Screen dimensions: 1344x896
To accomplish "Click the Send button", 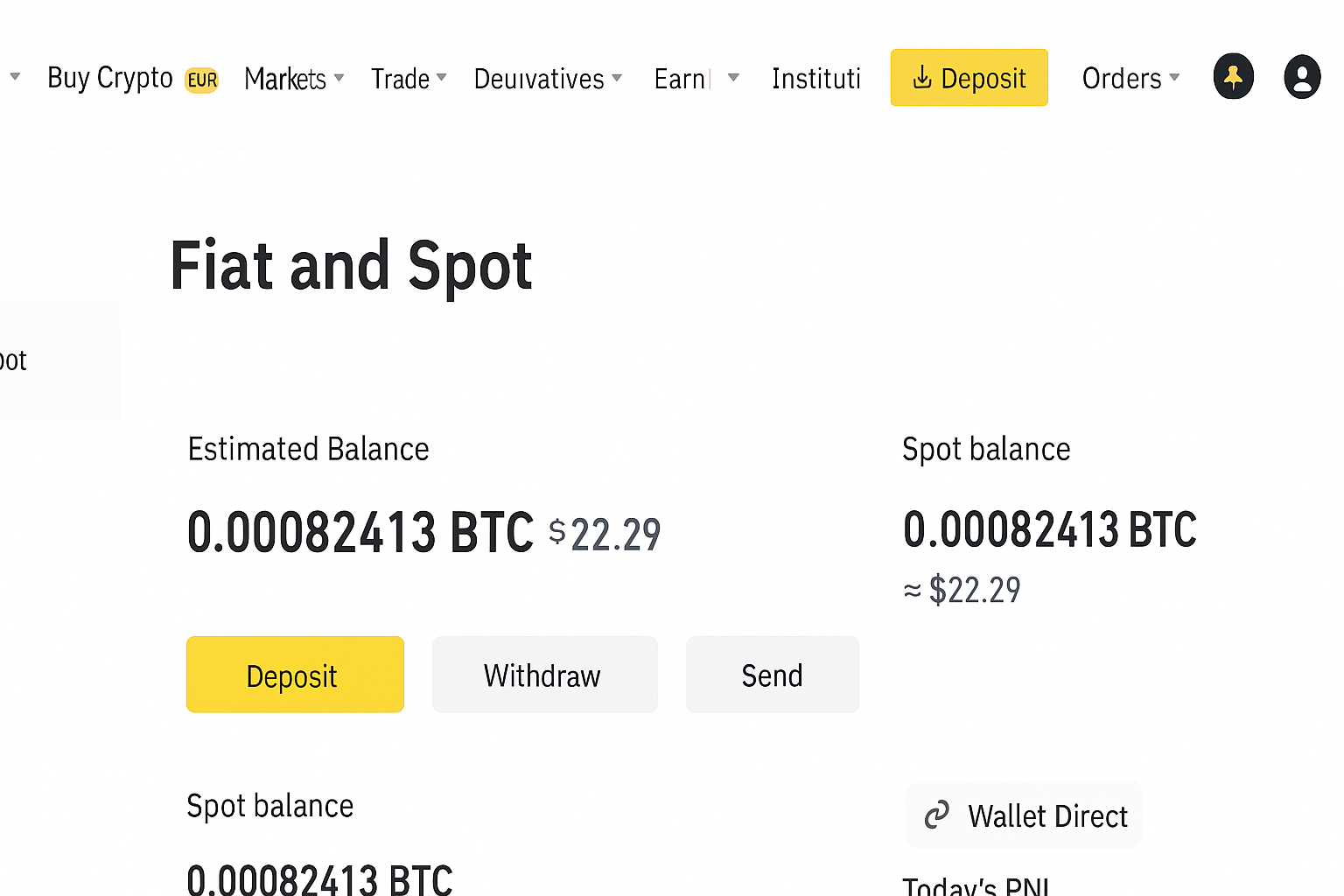I will click(x=772, y=675).
